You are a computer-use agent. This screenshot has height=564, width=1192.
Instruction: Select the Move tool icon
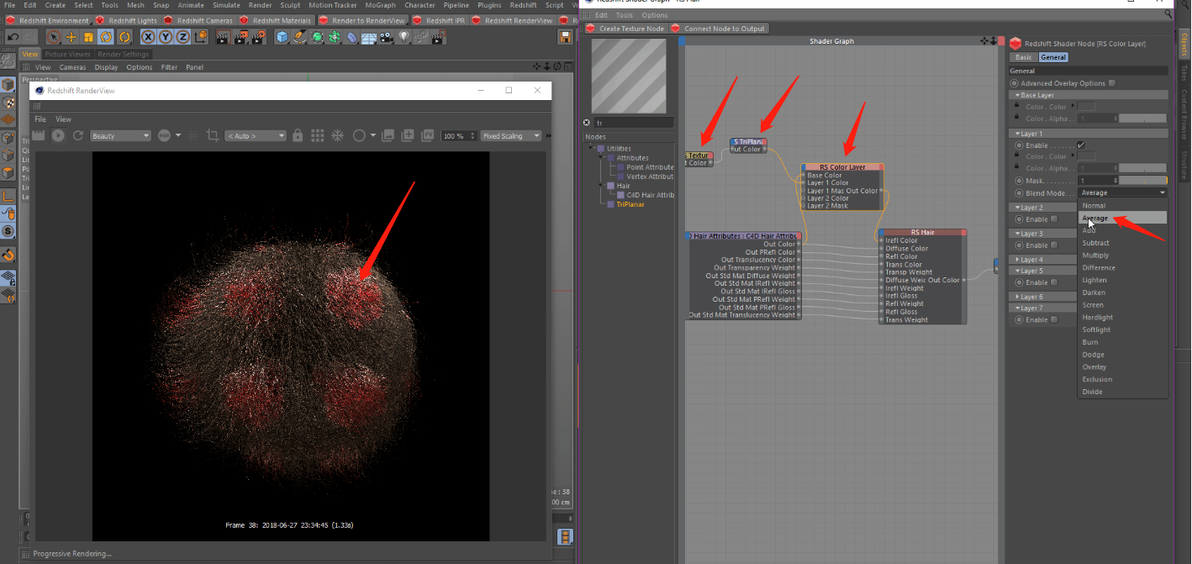coord(71,37)
